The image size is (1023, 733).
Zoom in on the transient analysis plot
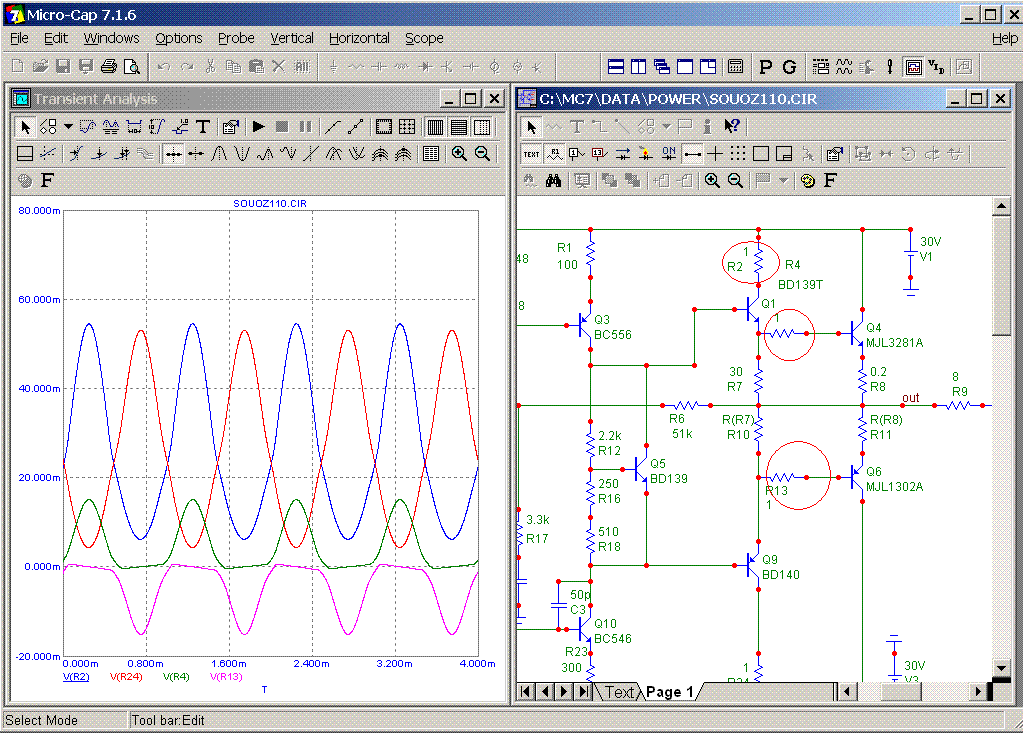[459, 154]
